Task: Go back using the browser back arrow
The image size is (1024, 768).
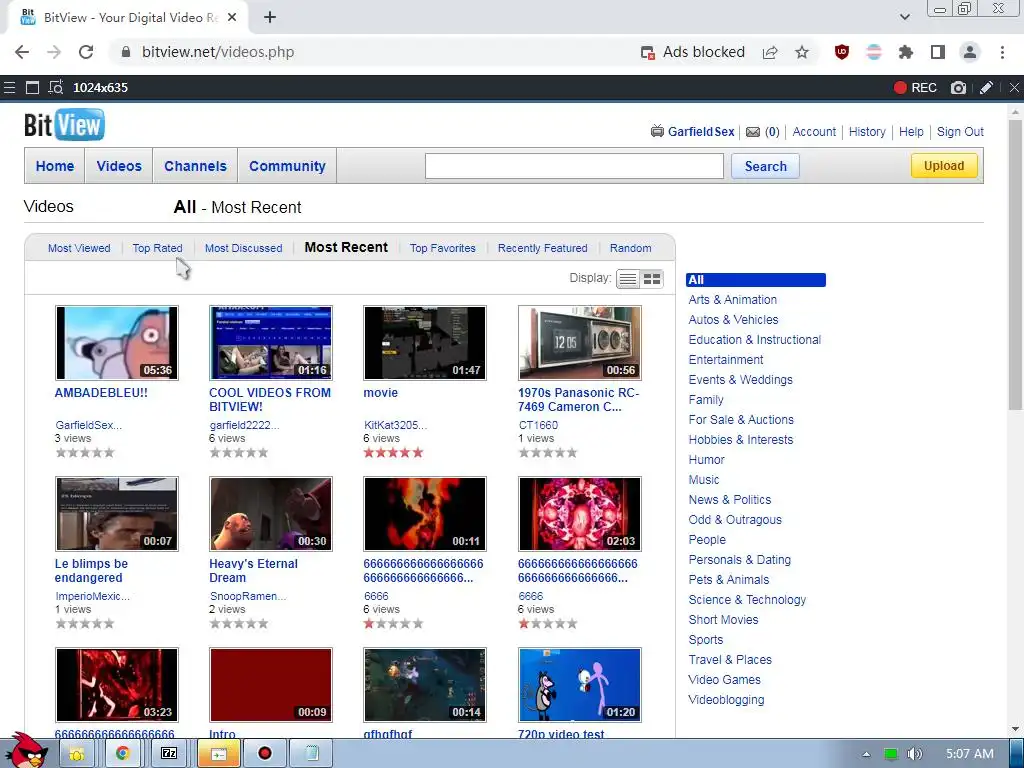Action: [22, 52]
